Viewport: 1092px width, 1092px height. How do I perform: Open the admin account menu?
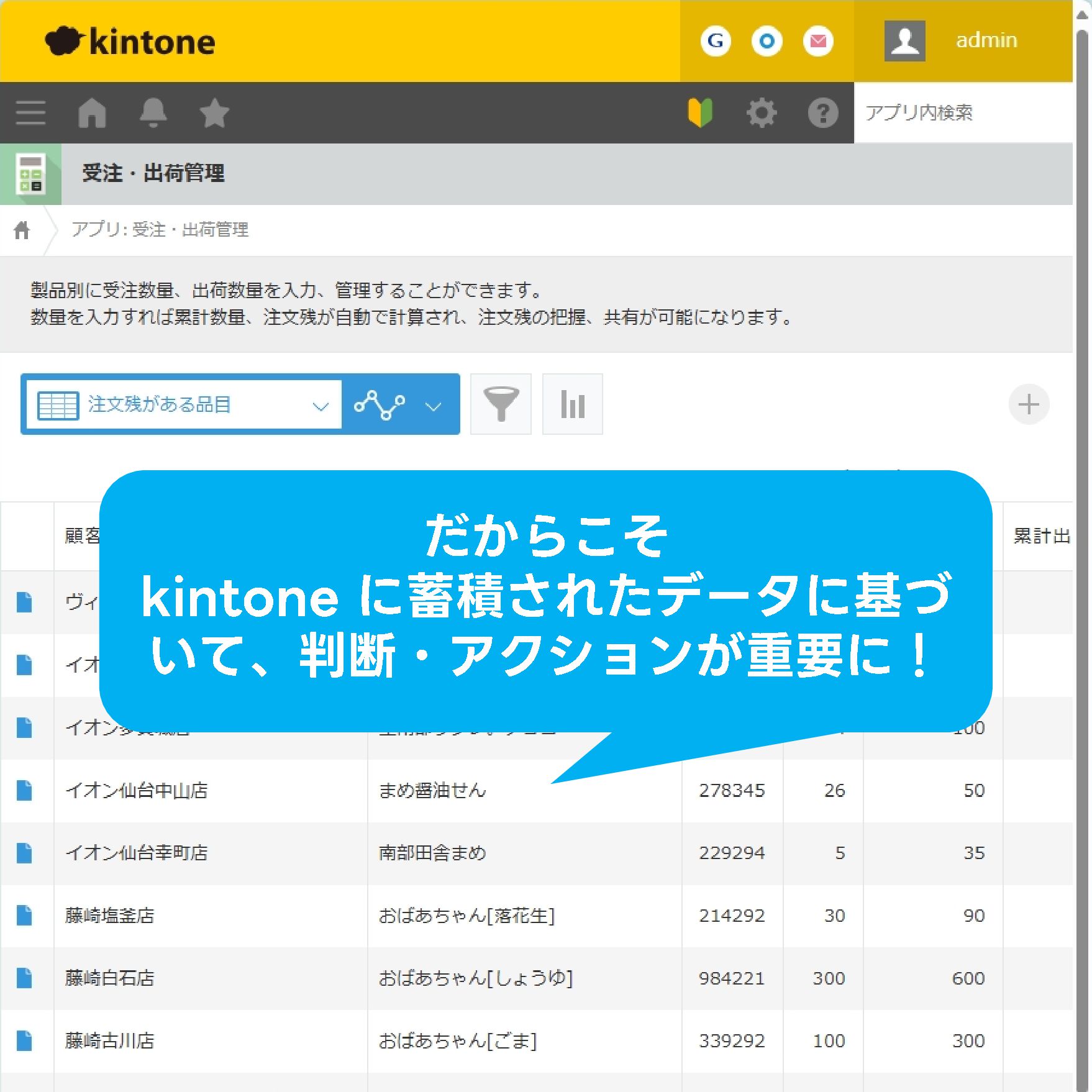click(986, 40)
